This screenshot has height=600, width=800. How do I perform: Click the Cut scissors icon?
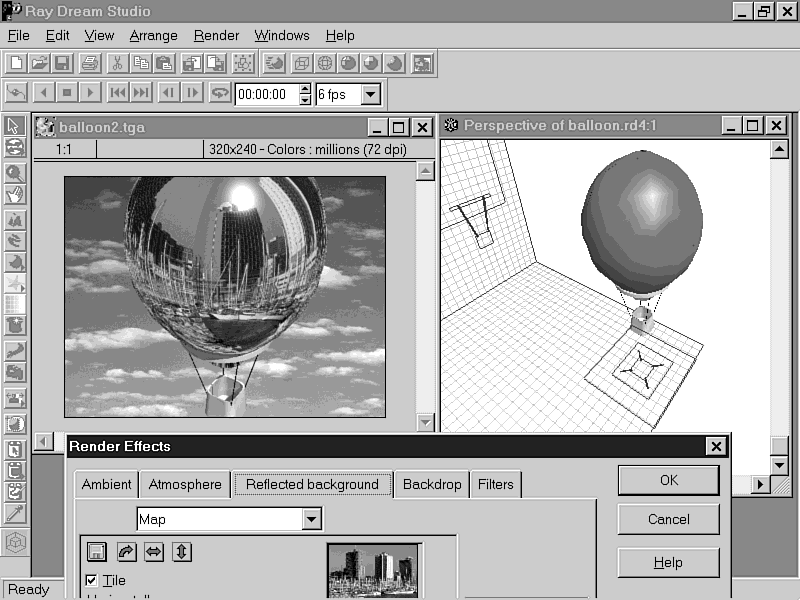(117, 63)
